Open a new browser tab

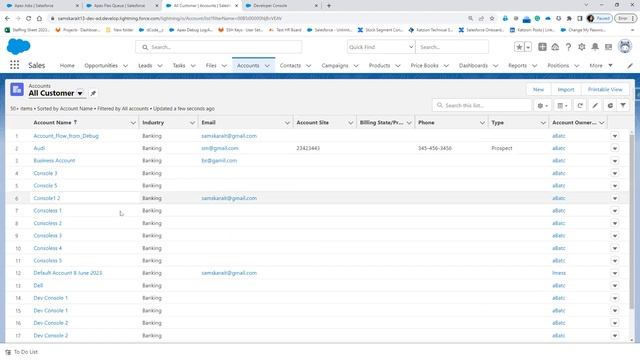[x=329, y=6]
